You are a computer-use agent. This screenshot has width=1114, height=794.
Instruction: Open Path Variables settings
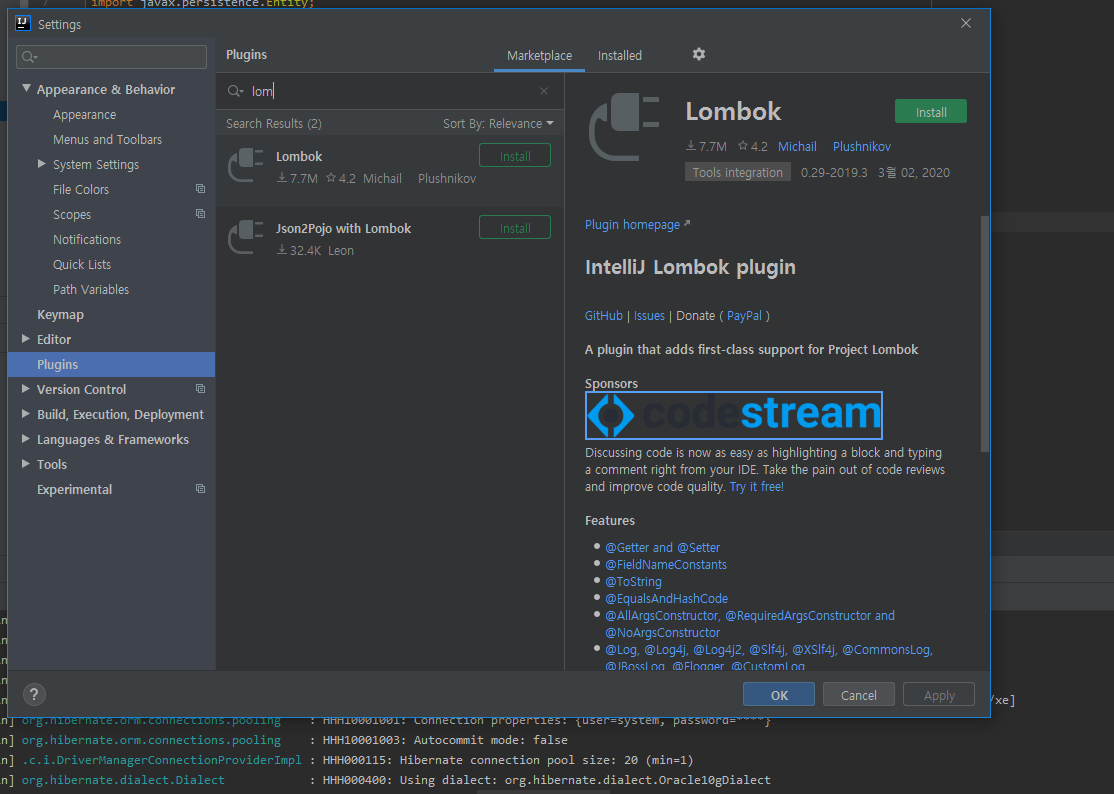91,289
